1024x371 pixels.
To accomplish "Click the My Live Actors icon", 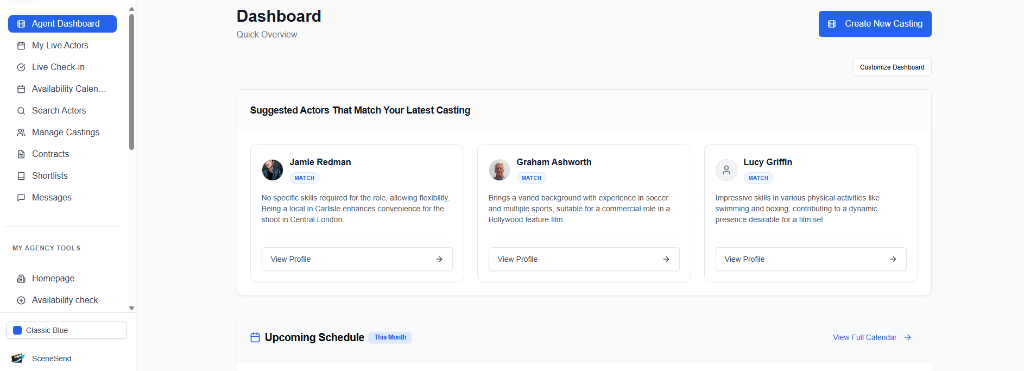I will [21, 46].
